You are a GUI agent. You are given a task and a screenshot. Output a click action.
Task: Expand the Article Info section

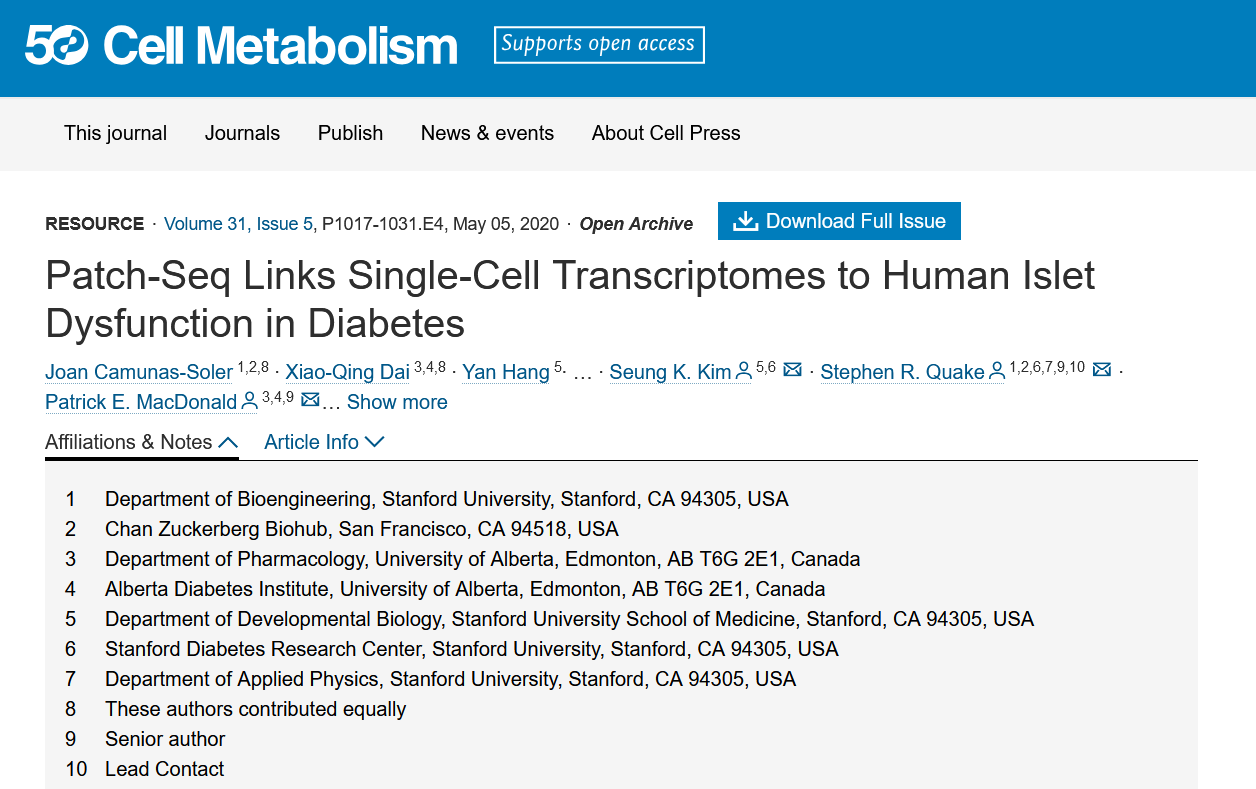tap(324, 442)
